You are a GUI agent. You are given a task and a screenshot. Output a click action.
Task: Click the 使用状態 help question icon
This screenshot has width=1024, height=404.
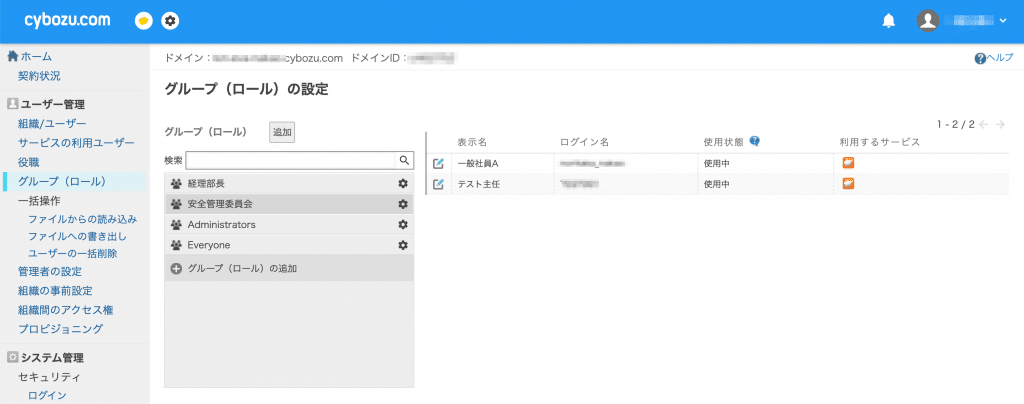coord(754,141)
